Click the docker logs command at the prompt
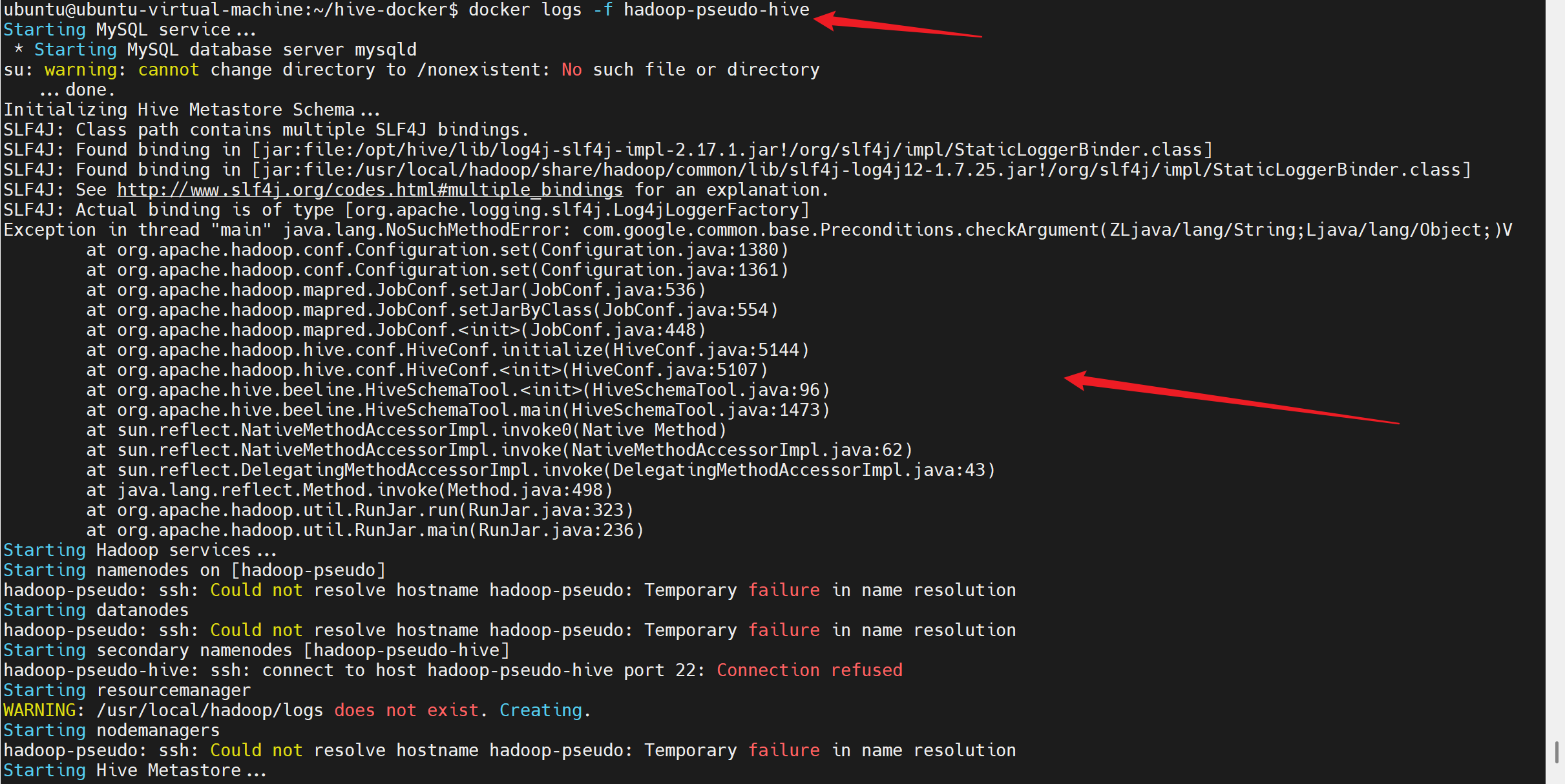Image resolution: width=1565 pixels, height=784 pixels. 638,10
